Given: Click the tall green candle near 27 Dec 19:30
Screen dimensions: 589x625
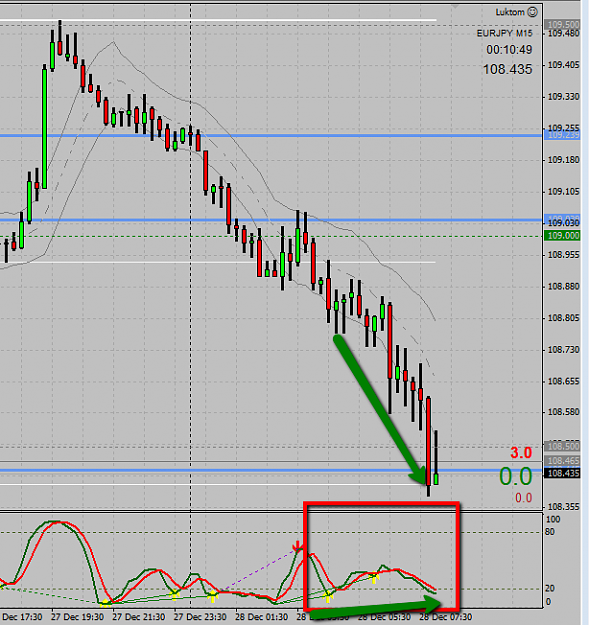Looking at the screenshot, I should pyautogui.click(x=44, y=127).
